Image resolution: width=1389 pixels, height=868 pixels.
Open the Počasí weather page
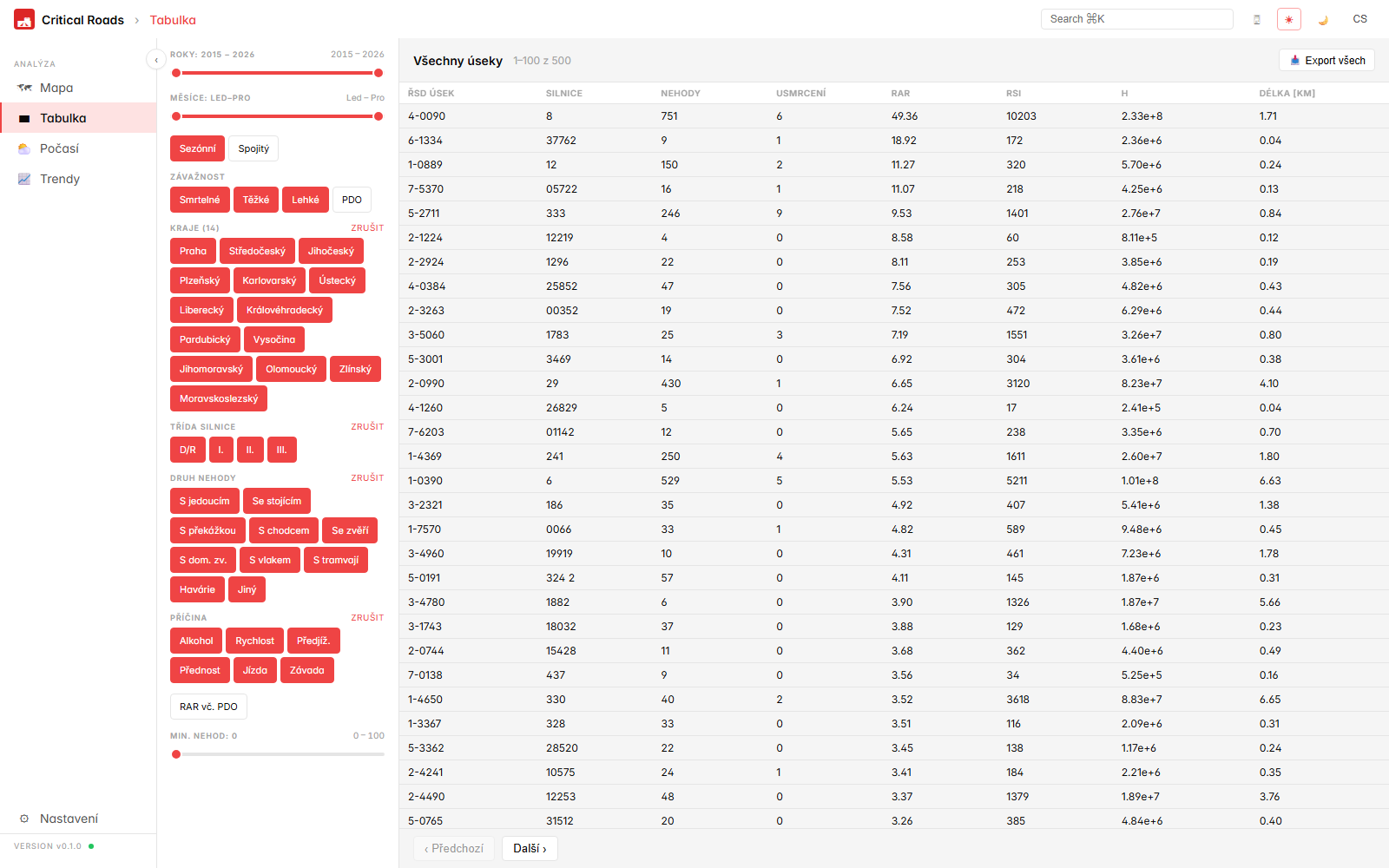pyautogui.click(x=59, y=148)
